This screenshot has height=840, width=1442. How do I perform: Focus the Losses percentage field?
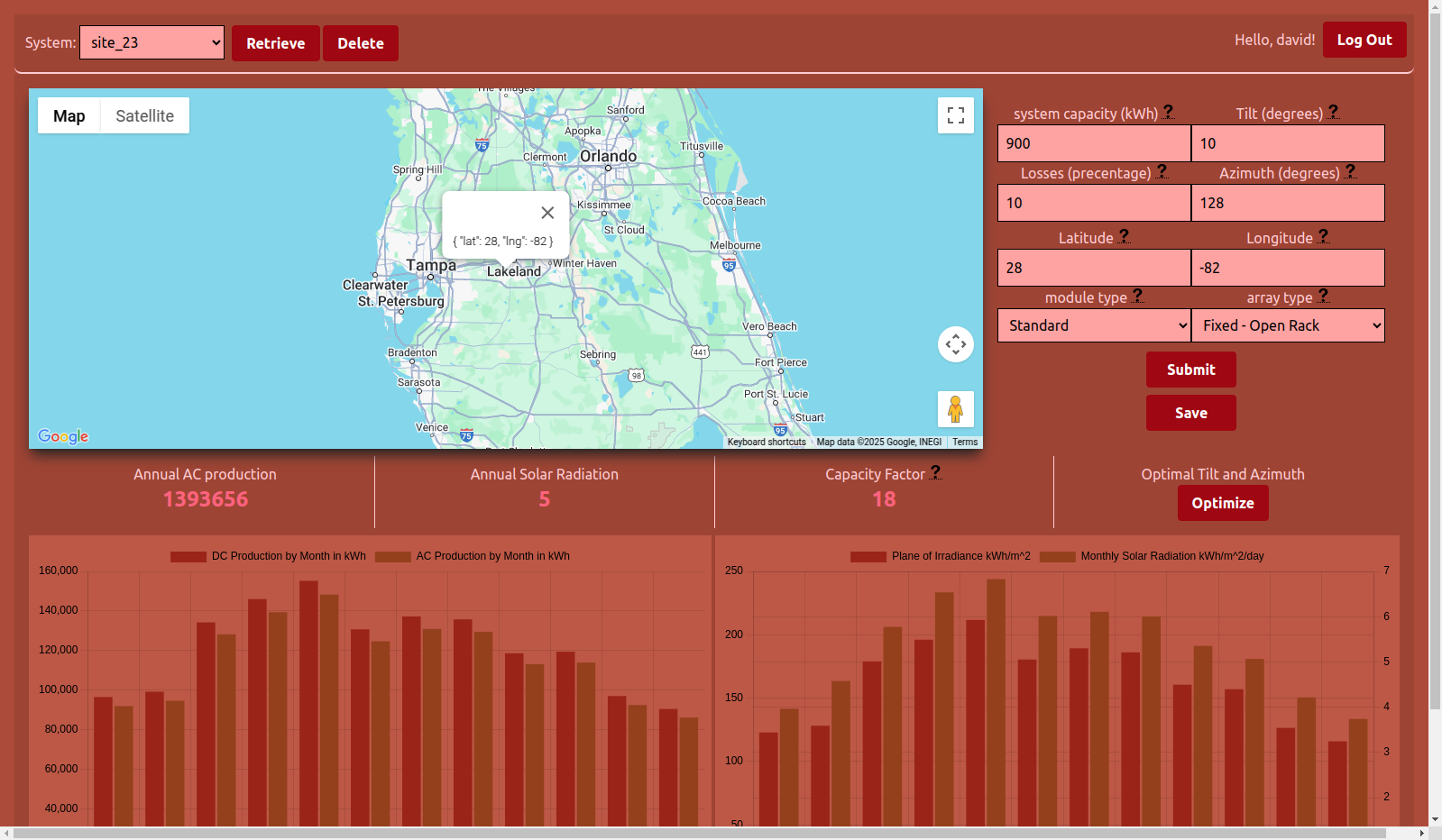pos(1094,203)
